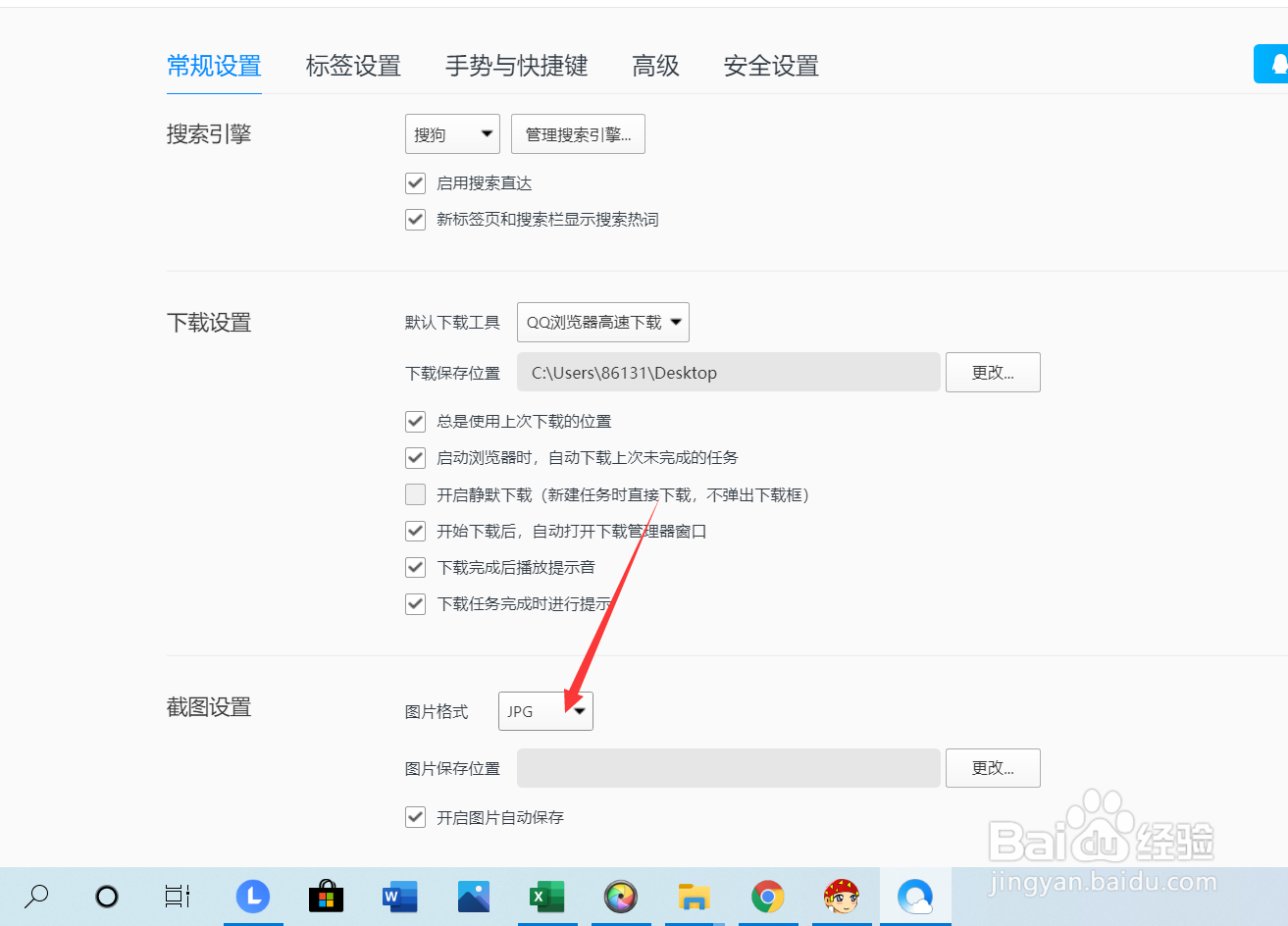This screenshot has width=1288, height=926.
Task: Open the 搜狗 search engine dropdown
Action: pos(452,133)
